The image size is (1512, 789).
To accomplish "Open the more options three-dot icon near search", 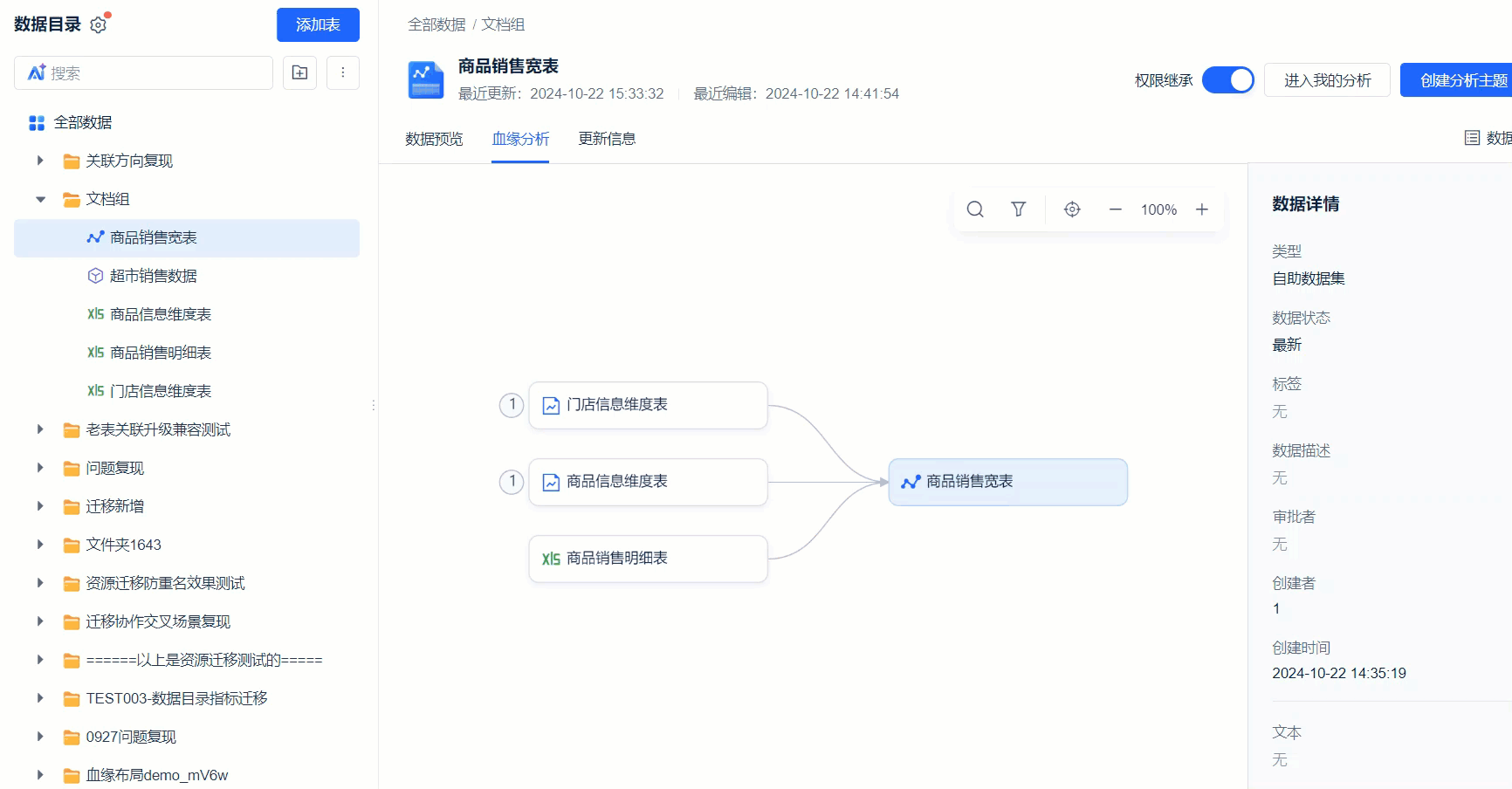I will (343, 72).
